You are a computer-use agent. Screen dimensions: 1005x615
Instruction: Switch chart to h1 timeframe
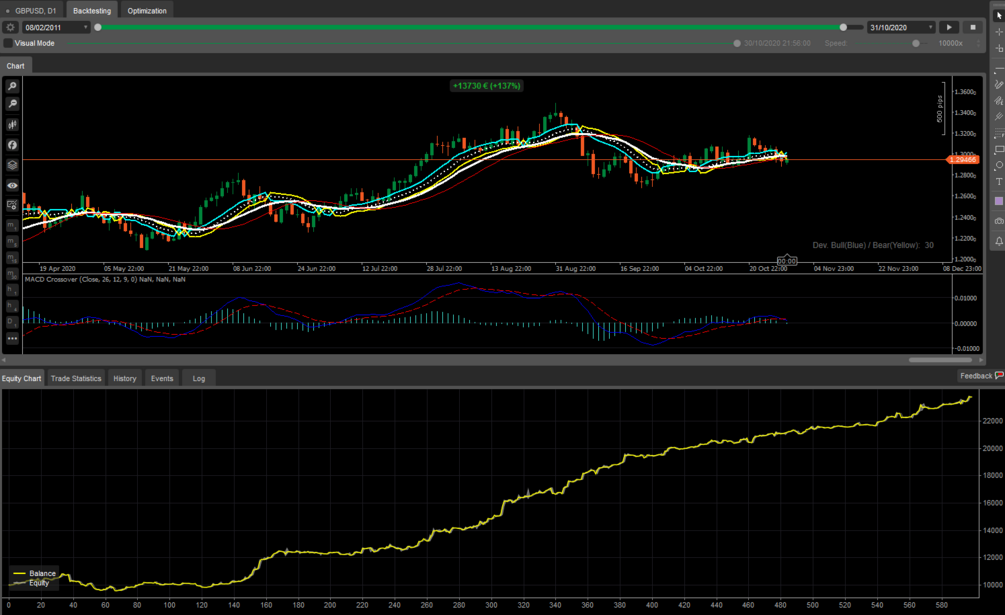click(x=12, y=290)
